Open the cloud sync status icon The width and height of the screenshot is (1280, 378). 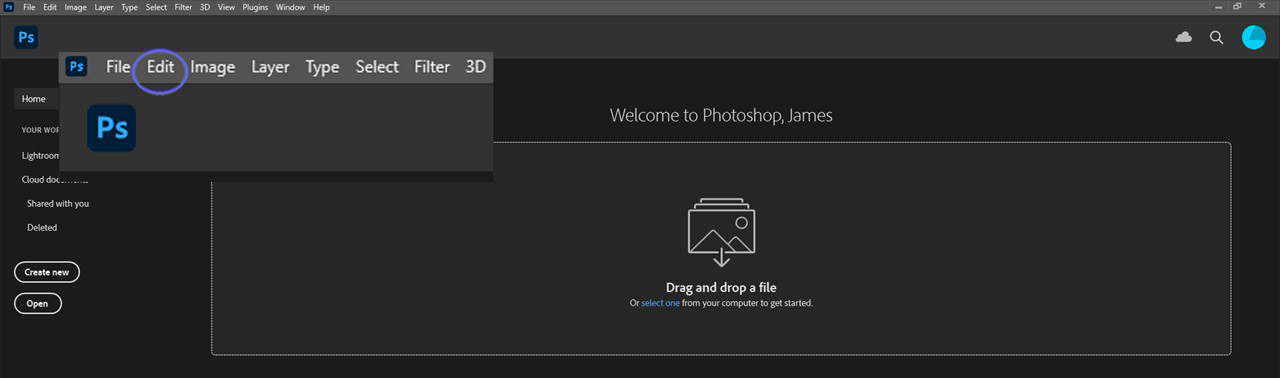point(1184,37)
